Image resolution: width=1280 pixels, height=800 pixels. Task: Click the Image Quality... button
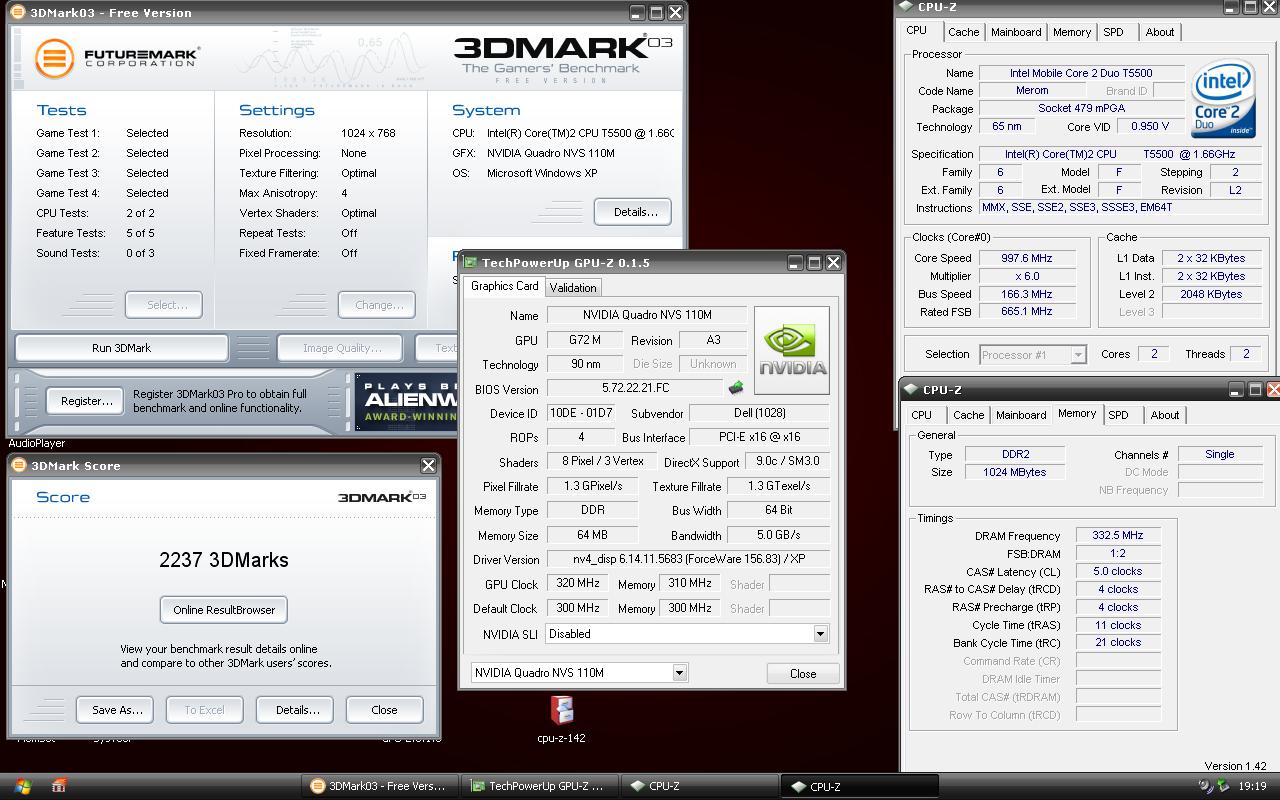point(342,348)
